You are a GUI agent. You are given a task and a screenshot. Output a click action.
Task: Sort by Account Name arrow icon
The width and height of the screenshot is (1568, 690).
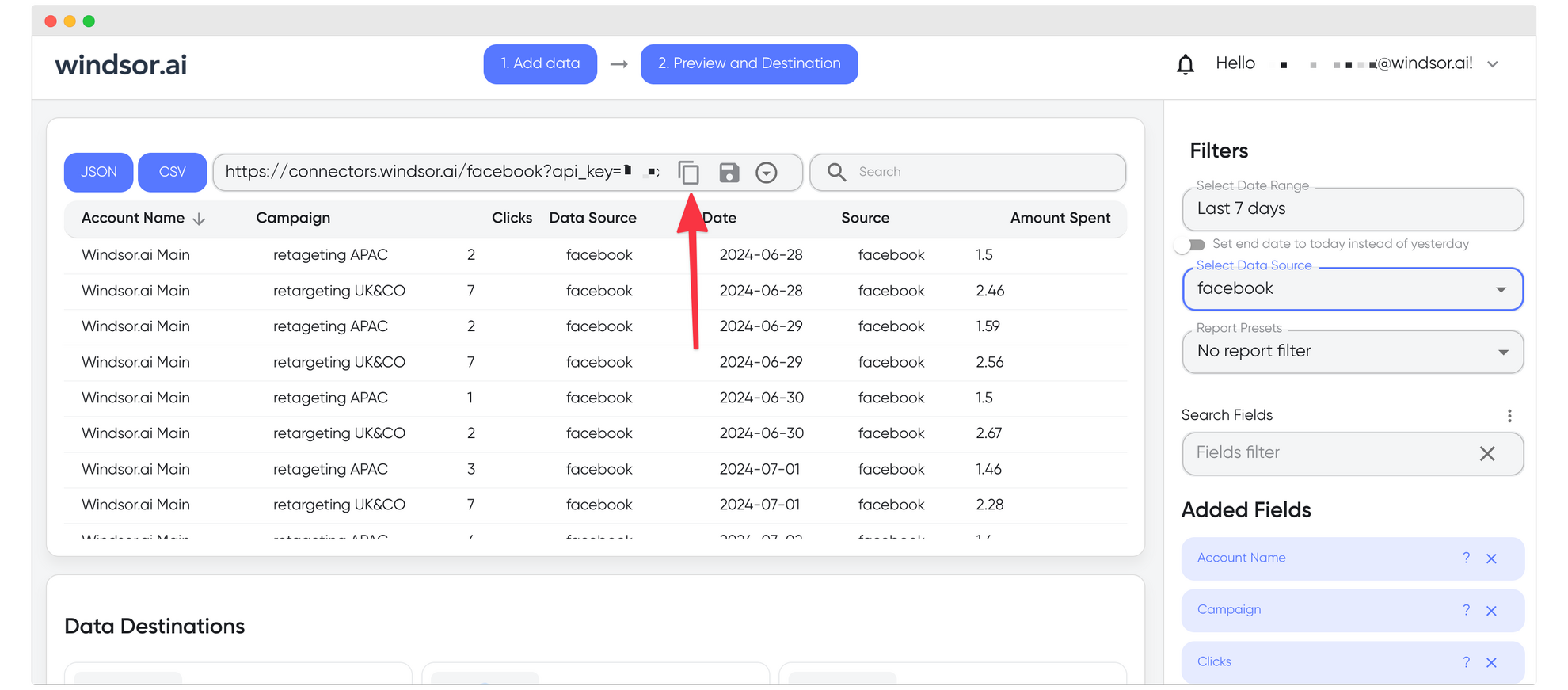pyautogui.click(x=199, y=219)
